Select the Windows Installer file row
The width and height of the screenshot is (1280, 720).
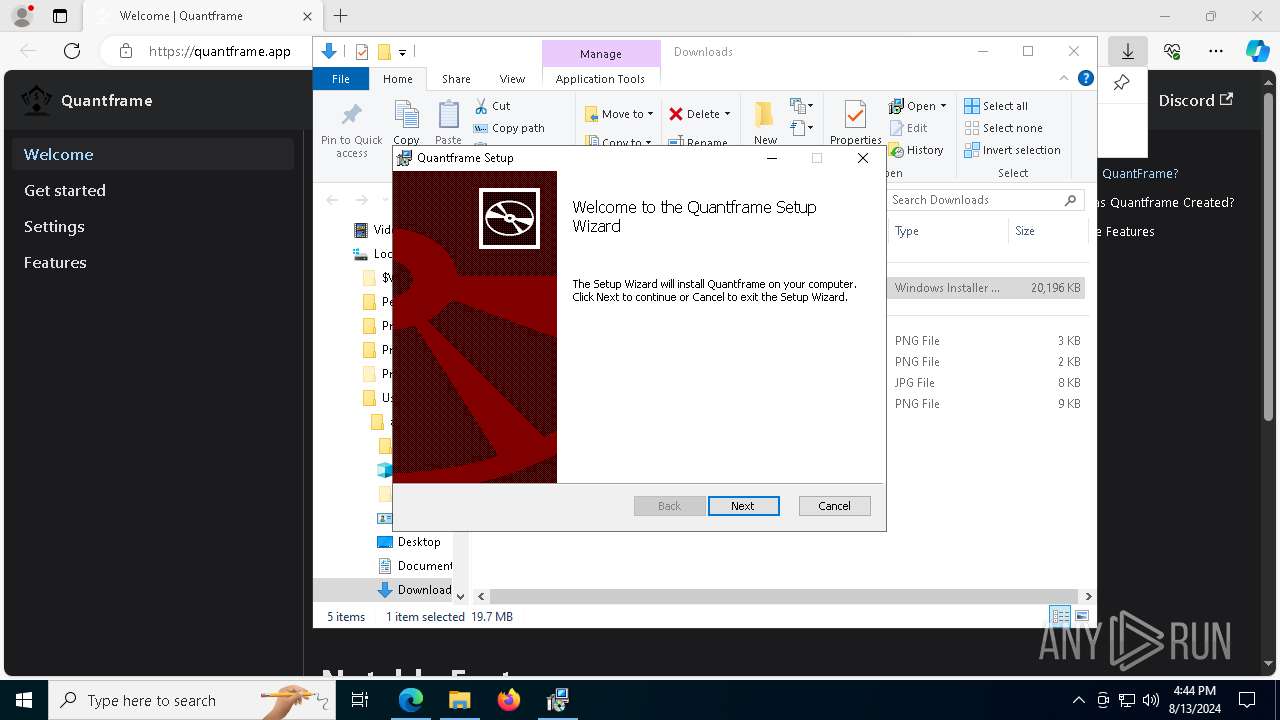click(x=986, y=288)
